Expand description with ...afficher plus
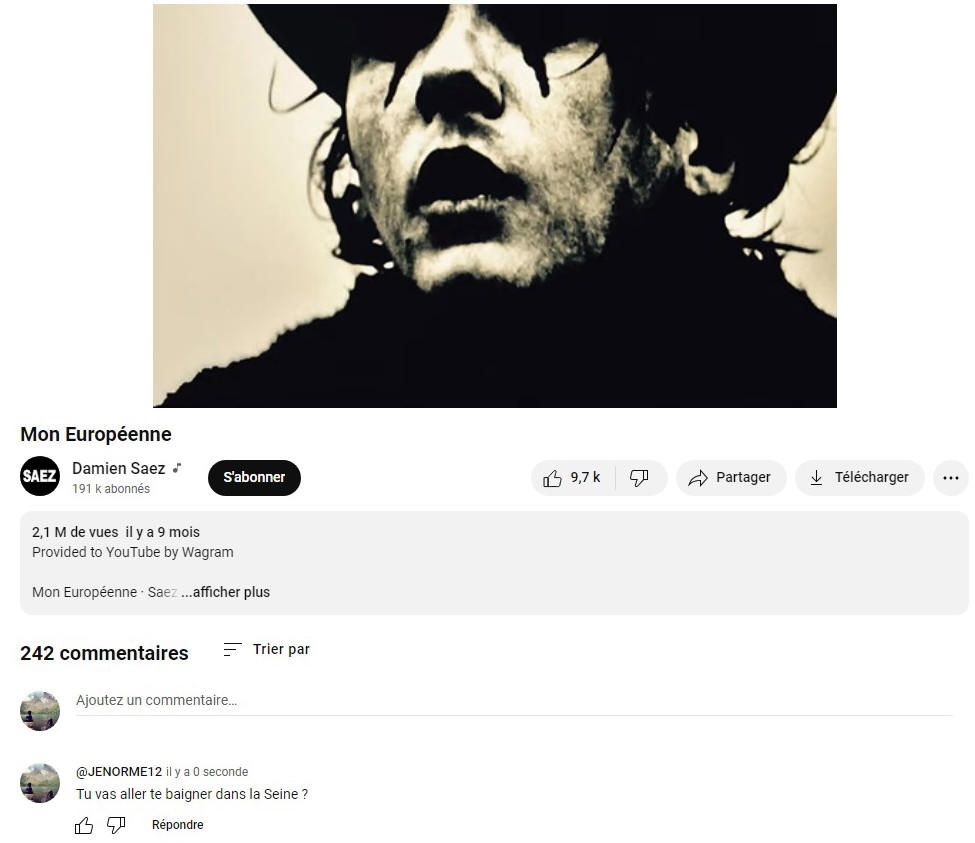The image size is (975, 843). pyautogui.click(x=226, y=592)
